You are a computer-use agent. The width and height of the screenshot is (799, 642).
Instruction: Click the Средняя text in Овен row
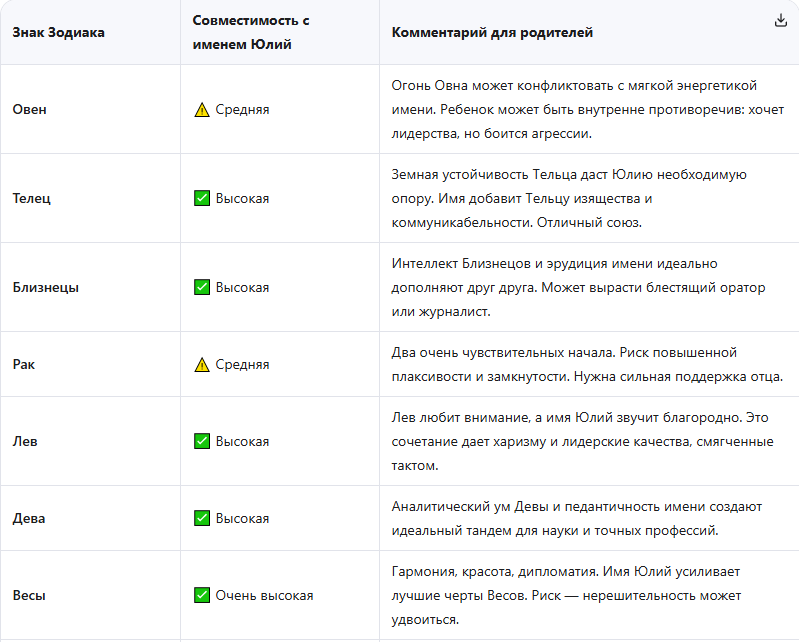242,110
